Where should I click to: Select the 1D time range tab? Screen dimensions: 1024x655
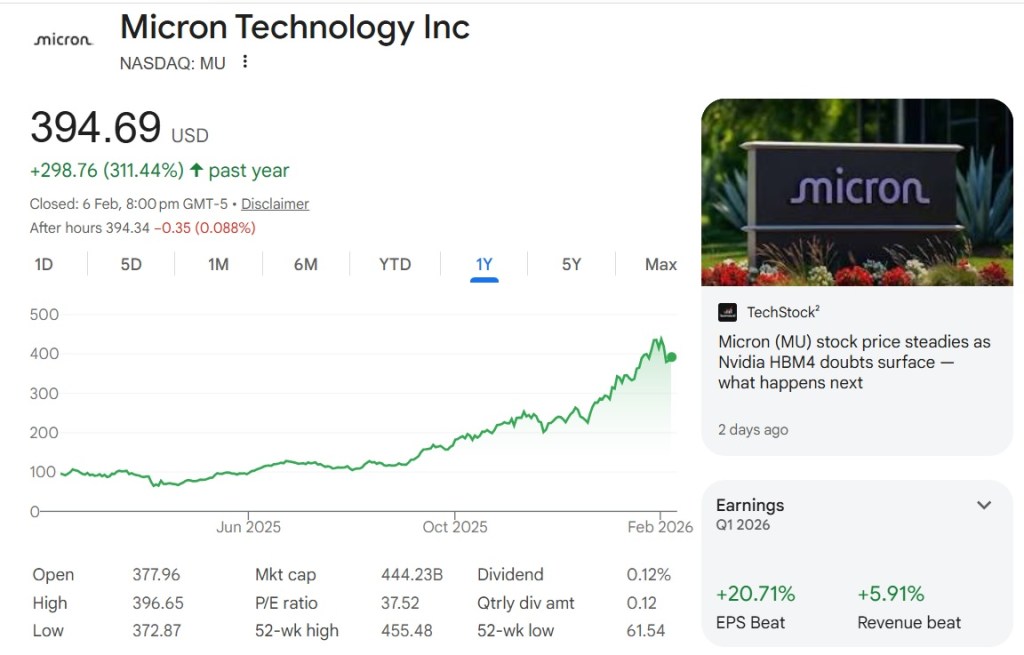(x=44, y=264)
